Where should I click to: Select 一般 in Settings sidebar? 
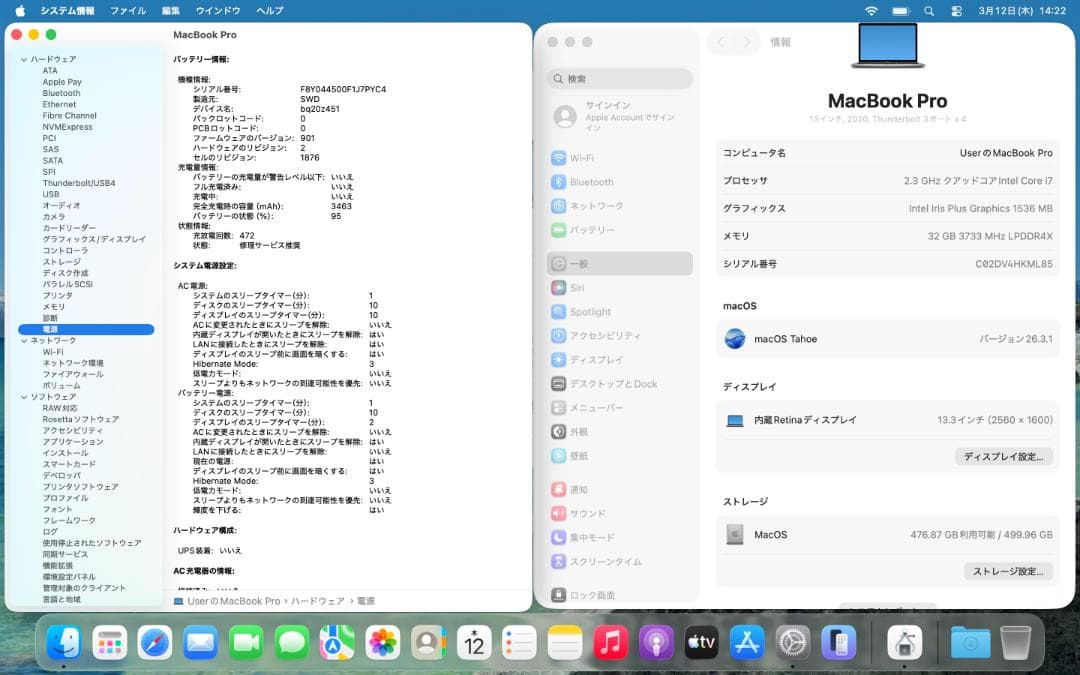click(x=620, y=264)
